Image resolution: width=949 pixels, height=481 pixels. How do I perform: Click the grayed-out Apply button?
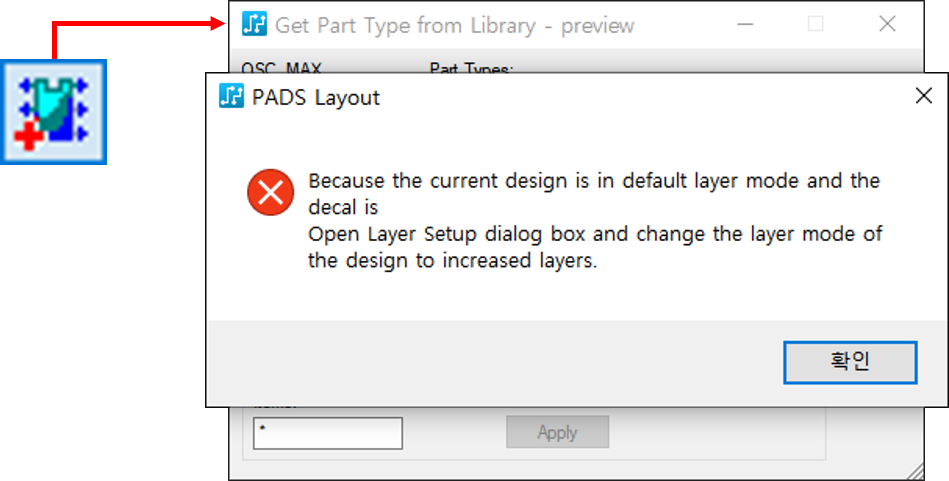tap(557, 432)
